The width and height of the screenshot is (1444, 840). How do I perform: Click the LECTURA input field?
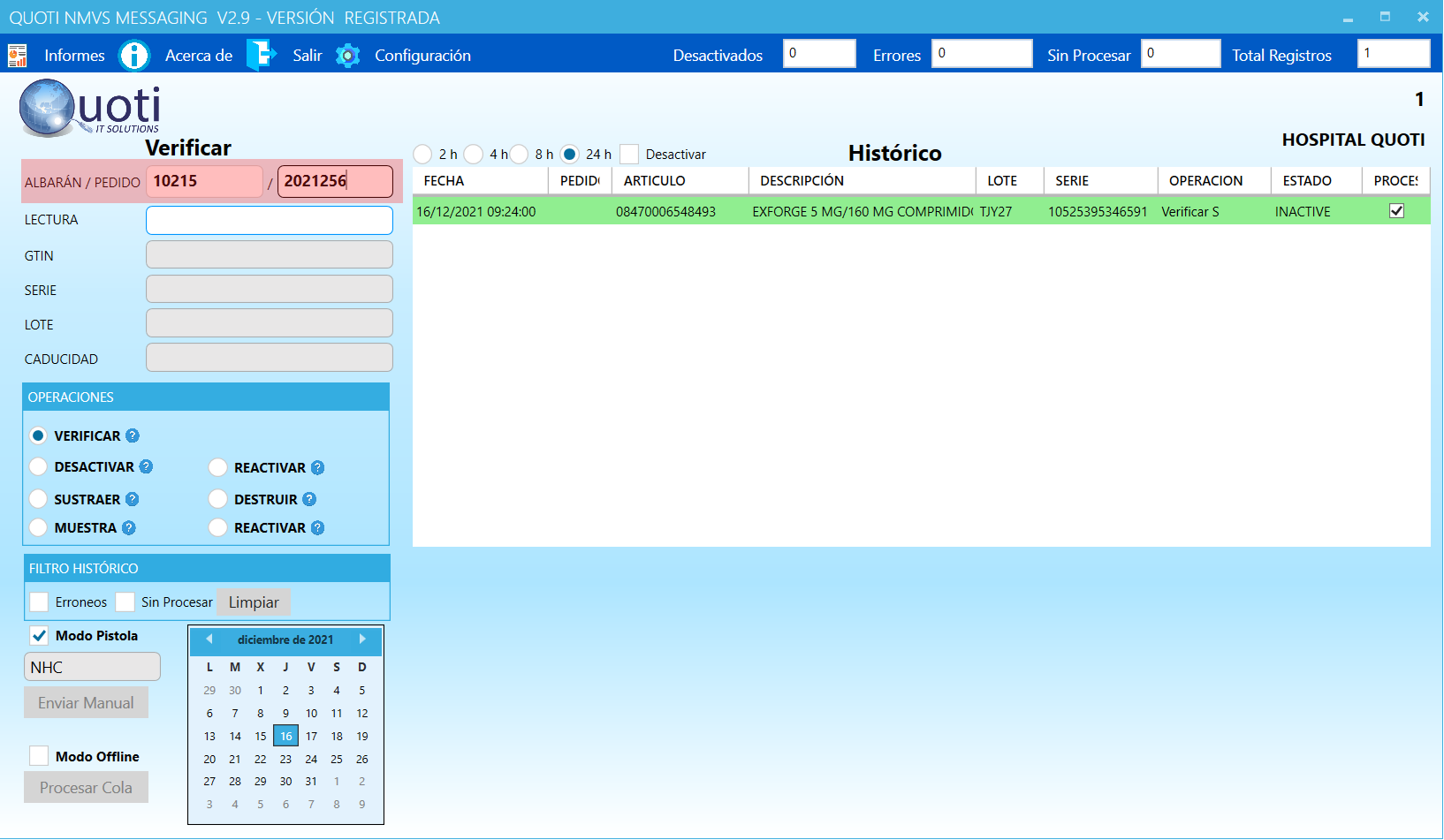pos(269,220)
